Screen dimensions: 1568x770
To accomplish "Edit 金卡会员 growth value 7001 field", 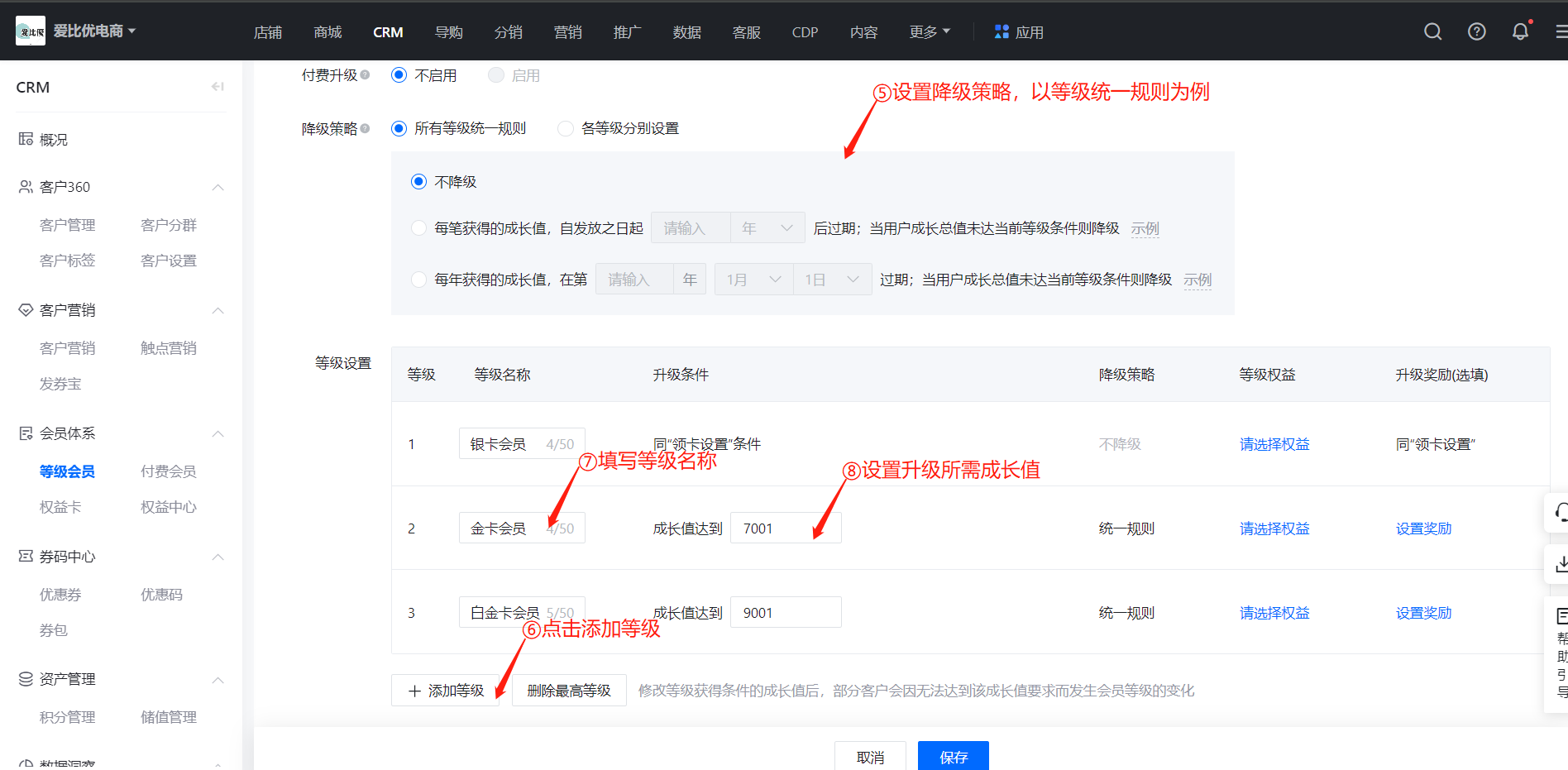I will (x=786, y=528).
